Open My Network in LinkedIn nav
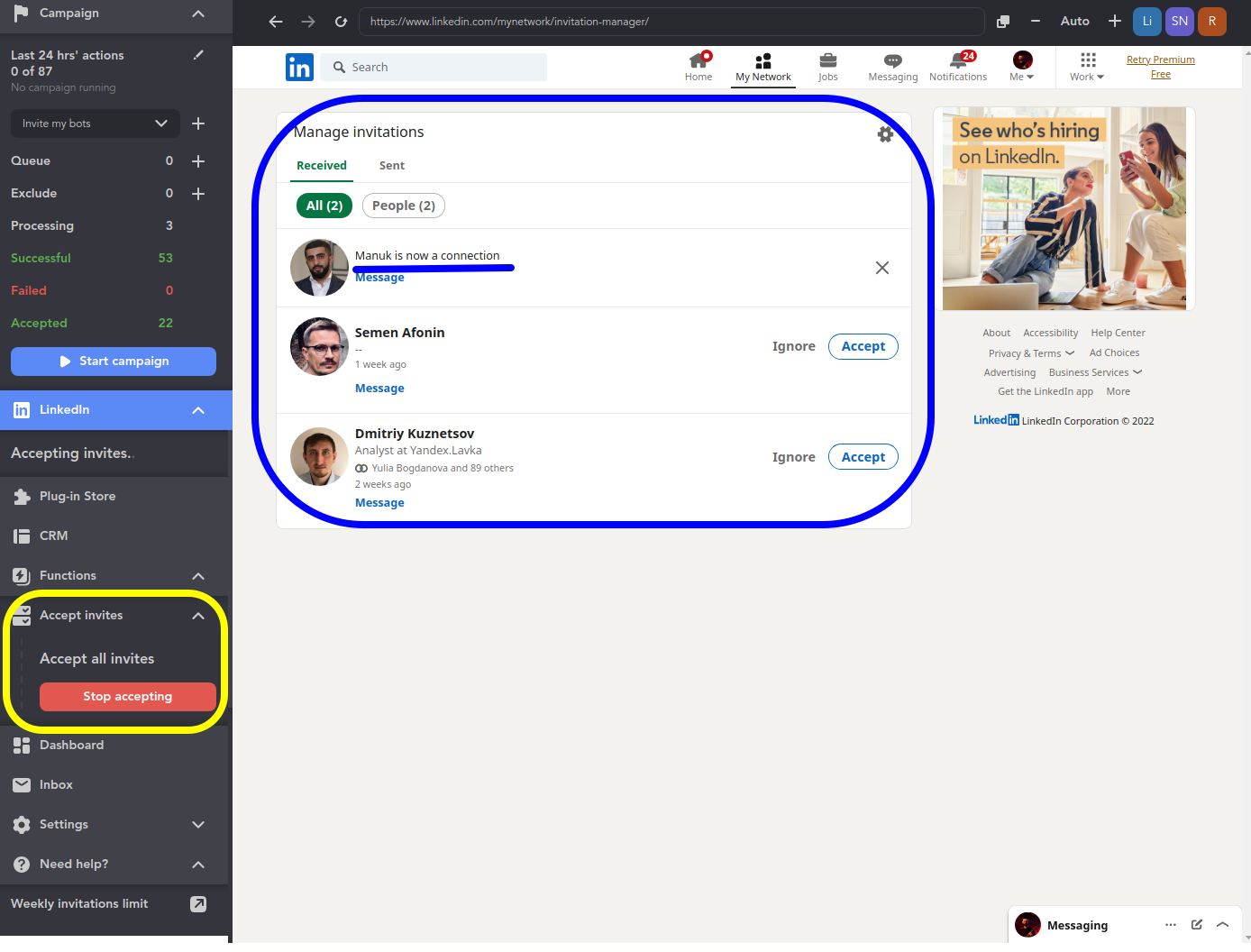This screenshot has height=952, width=1251. pos(763,67)
